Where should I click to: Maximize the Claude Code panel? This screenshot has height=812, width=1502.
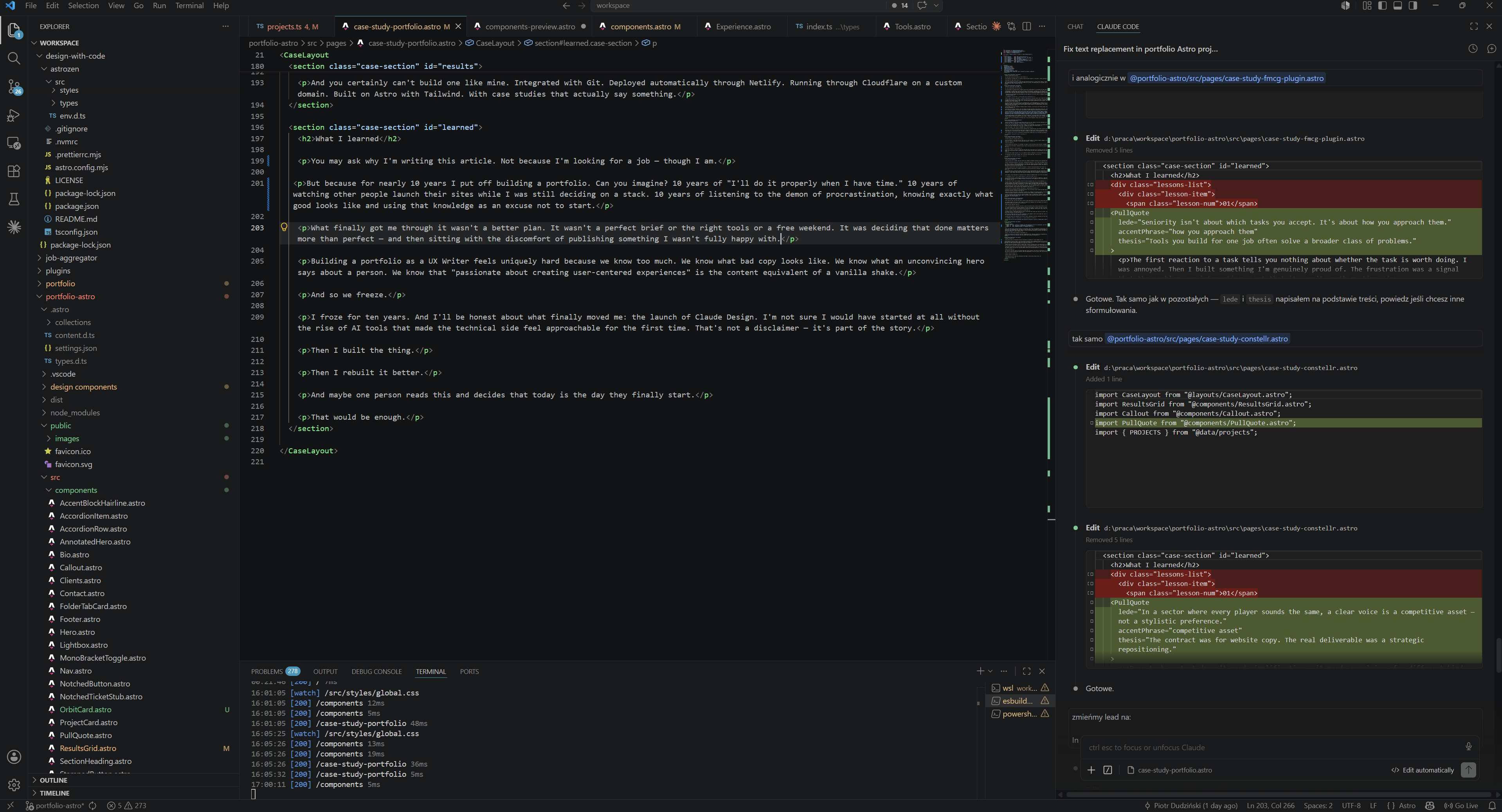click(1474, 26)
